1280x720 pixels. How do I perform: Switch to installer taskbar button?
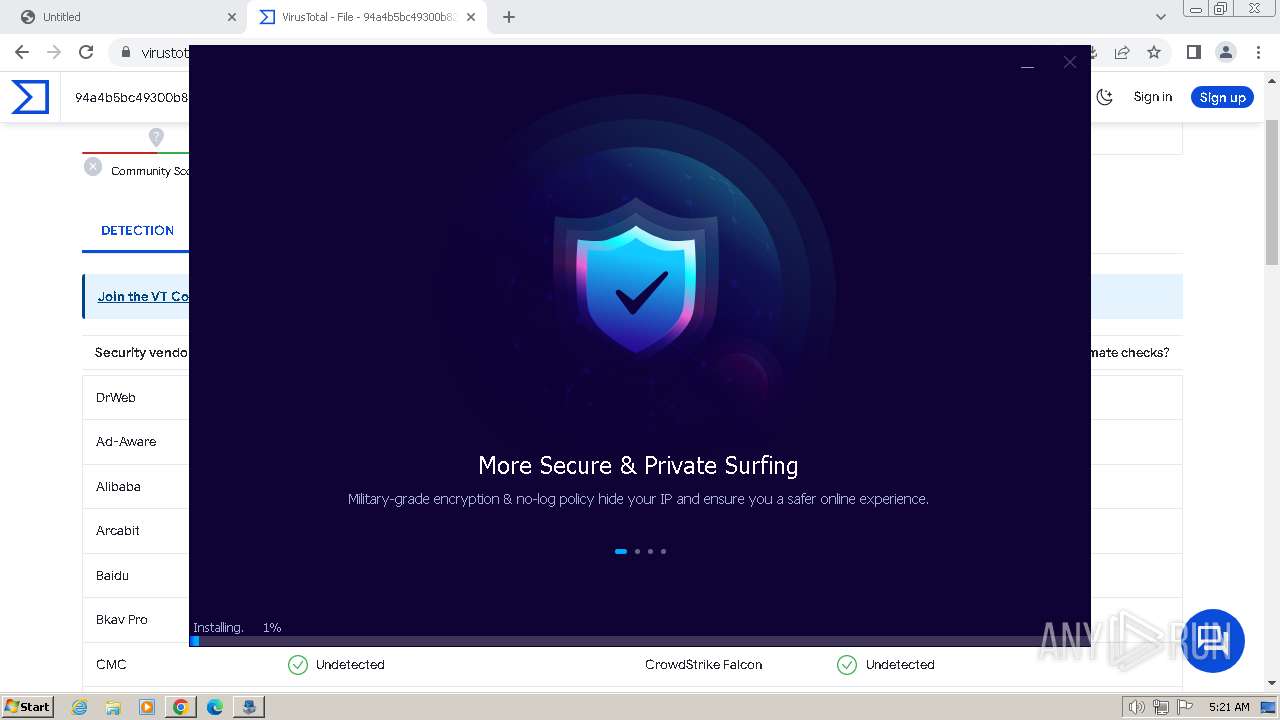(x=249, y=707)
